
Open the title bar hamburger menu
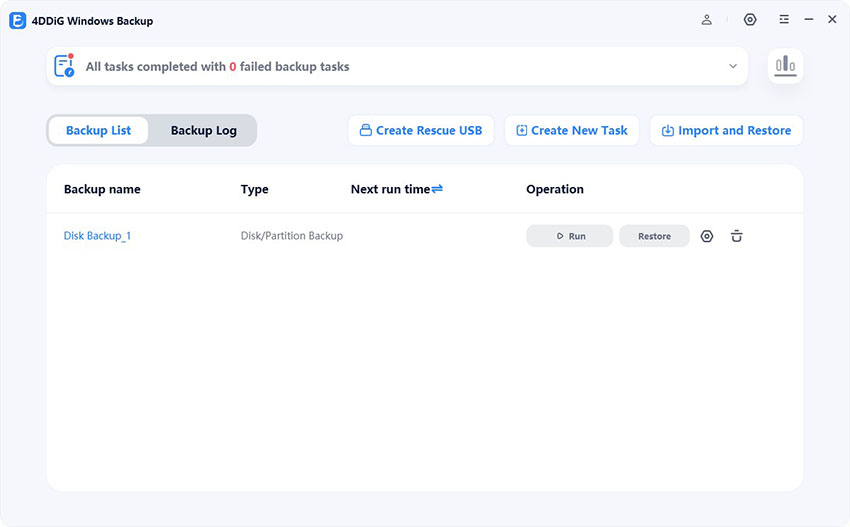click(784, 20)
